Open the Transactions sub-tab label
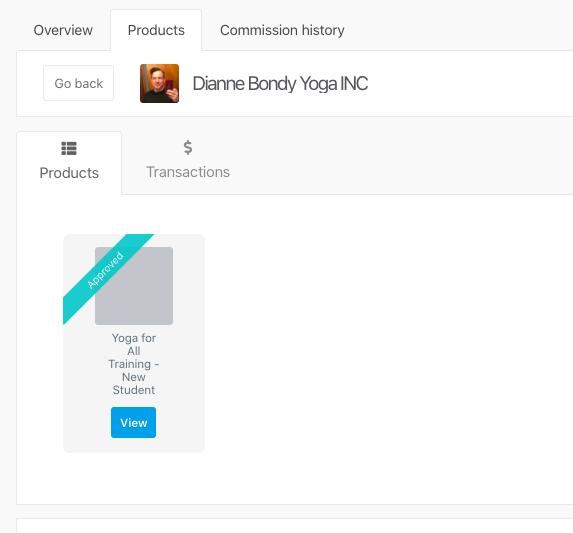Screen dimensions: 573x533 pos(188,172)
